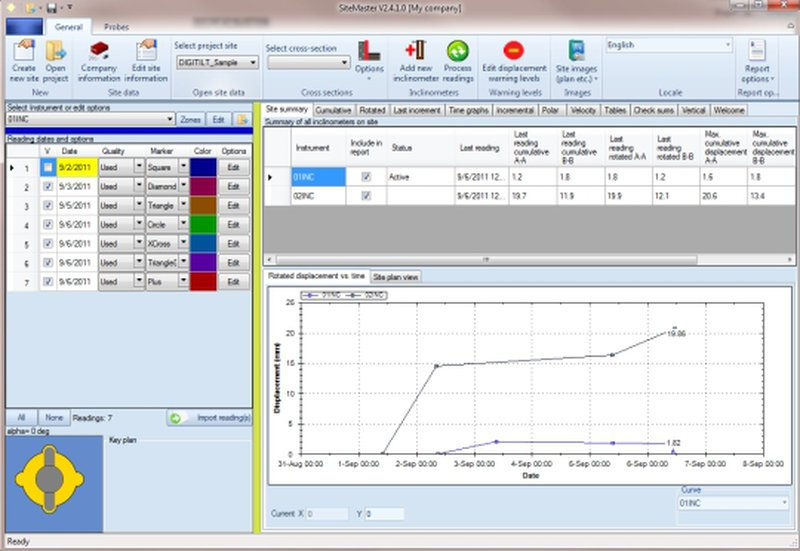
Task: Open instrument selector dropdown showing 01INC
Action: pyautogui.click(x=91, y=119)
